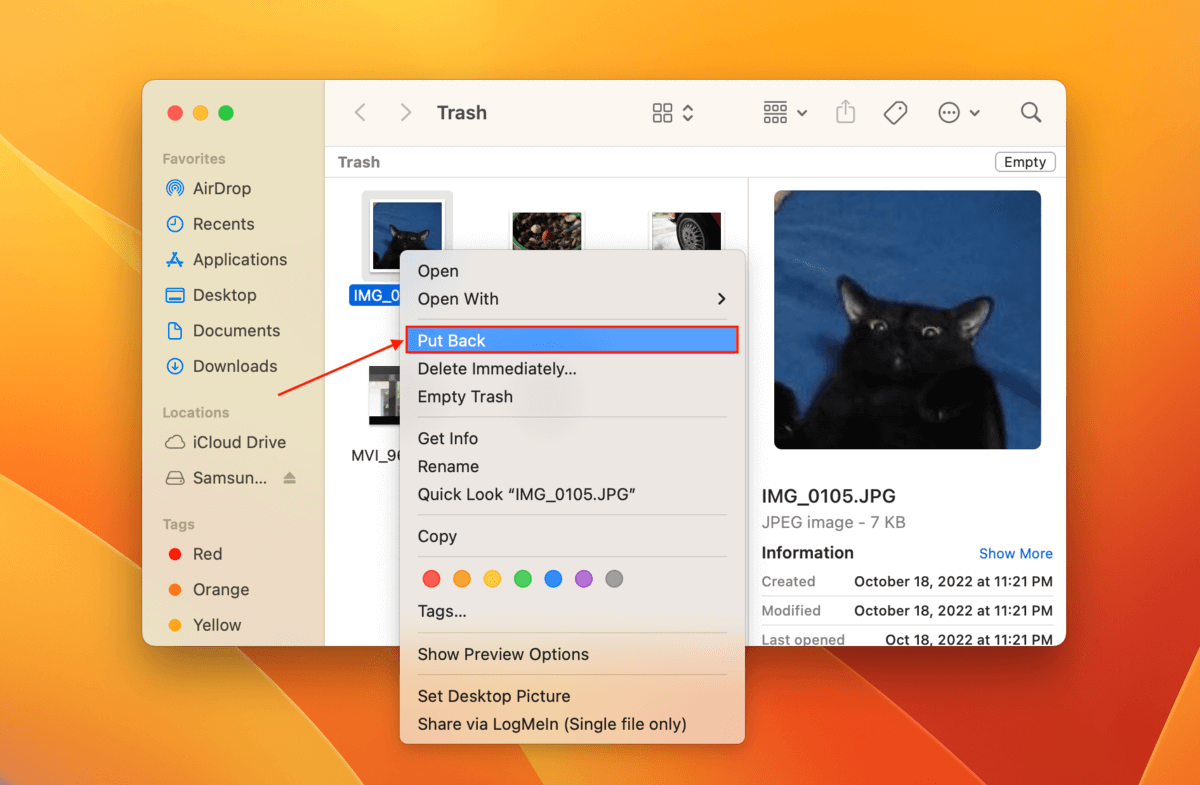Apply the red color tag
The height and width of the screenshot is (785, 1200).
[x=432, y=579]
